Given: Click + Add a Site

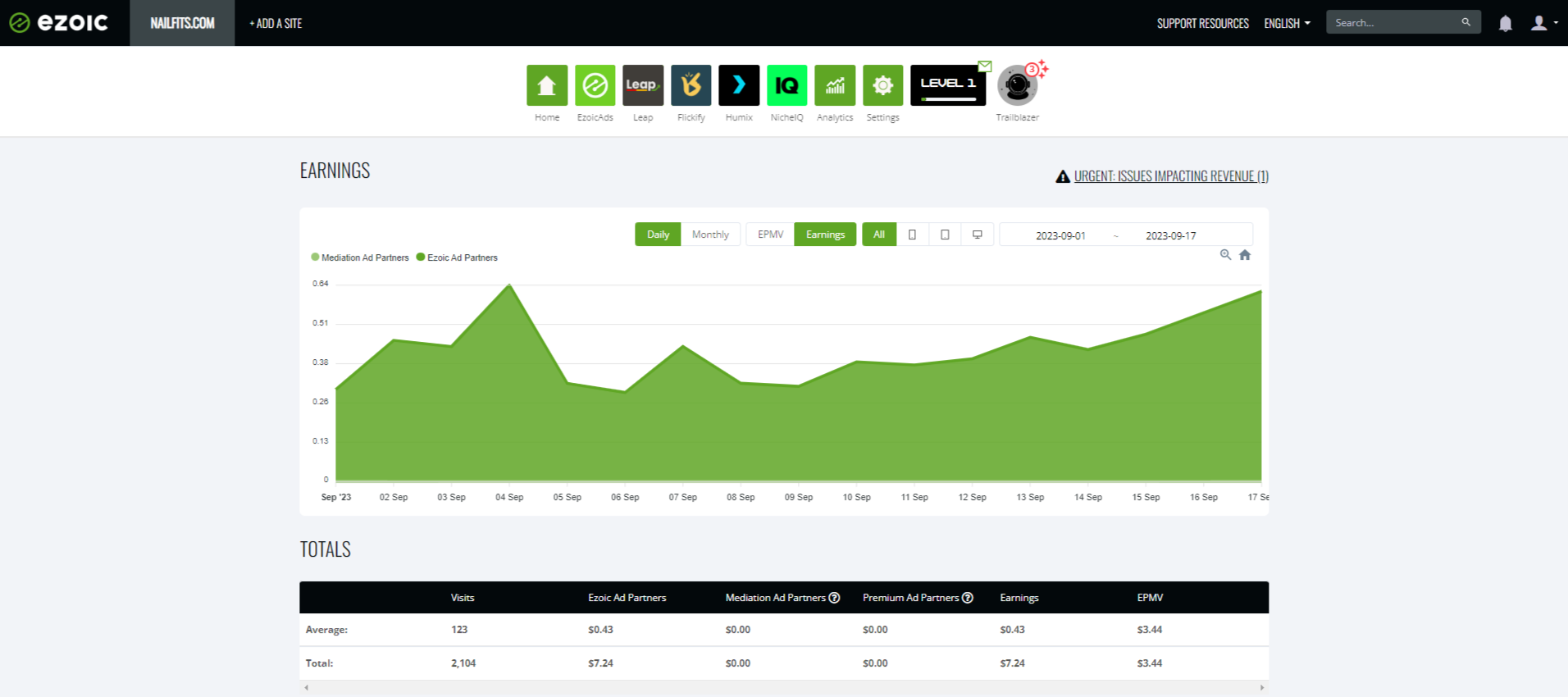Looking at the screenshot, I should [276, 23].
